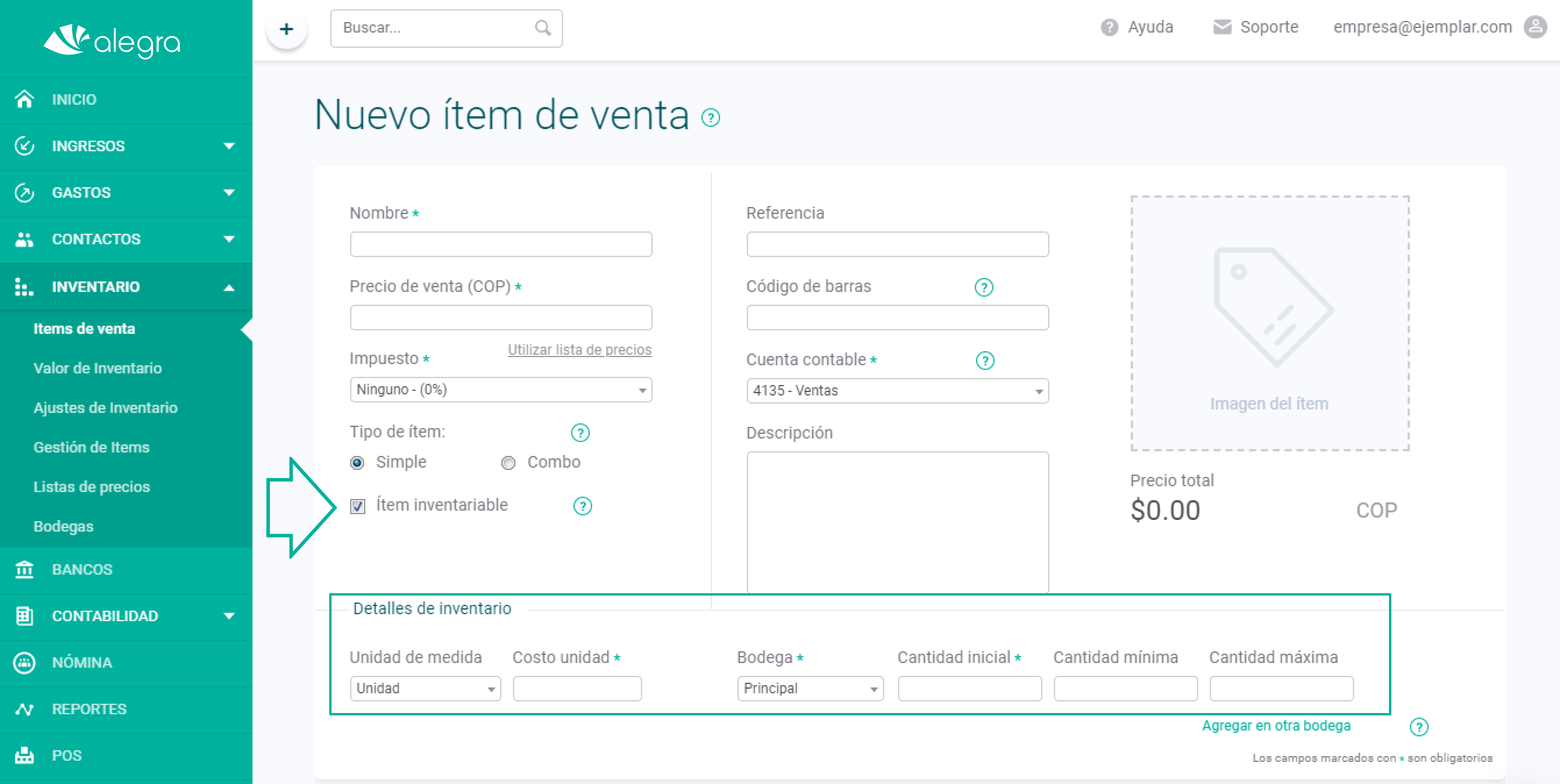Expand the Contabilidad menu arrow
The width and height of the screenshot is (1560, 784).
tap(229, 616)
